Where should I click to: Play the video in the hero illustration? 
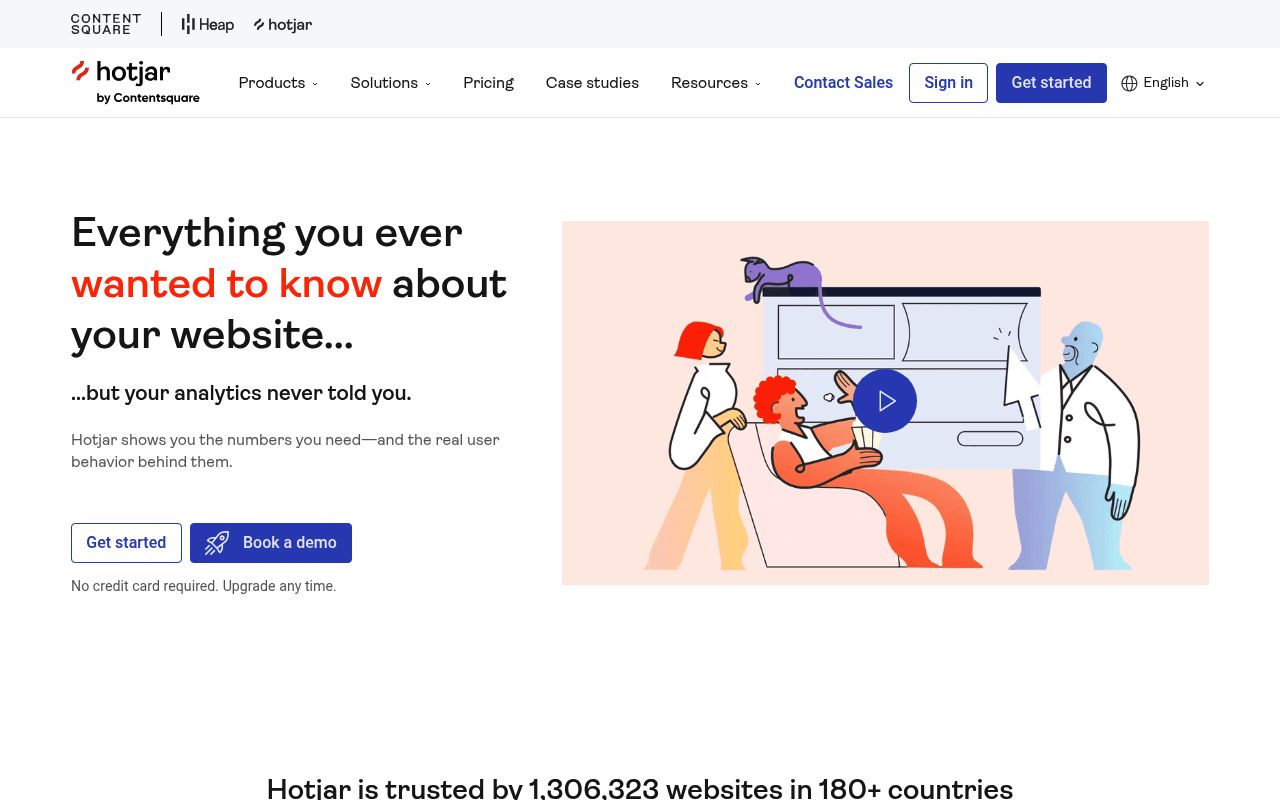(x=885, y=401)
